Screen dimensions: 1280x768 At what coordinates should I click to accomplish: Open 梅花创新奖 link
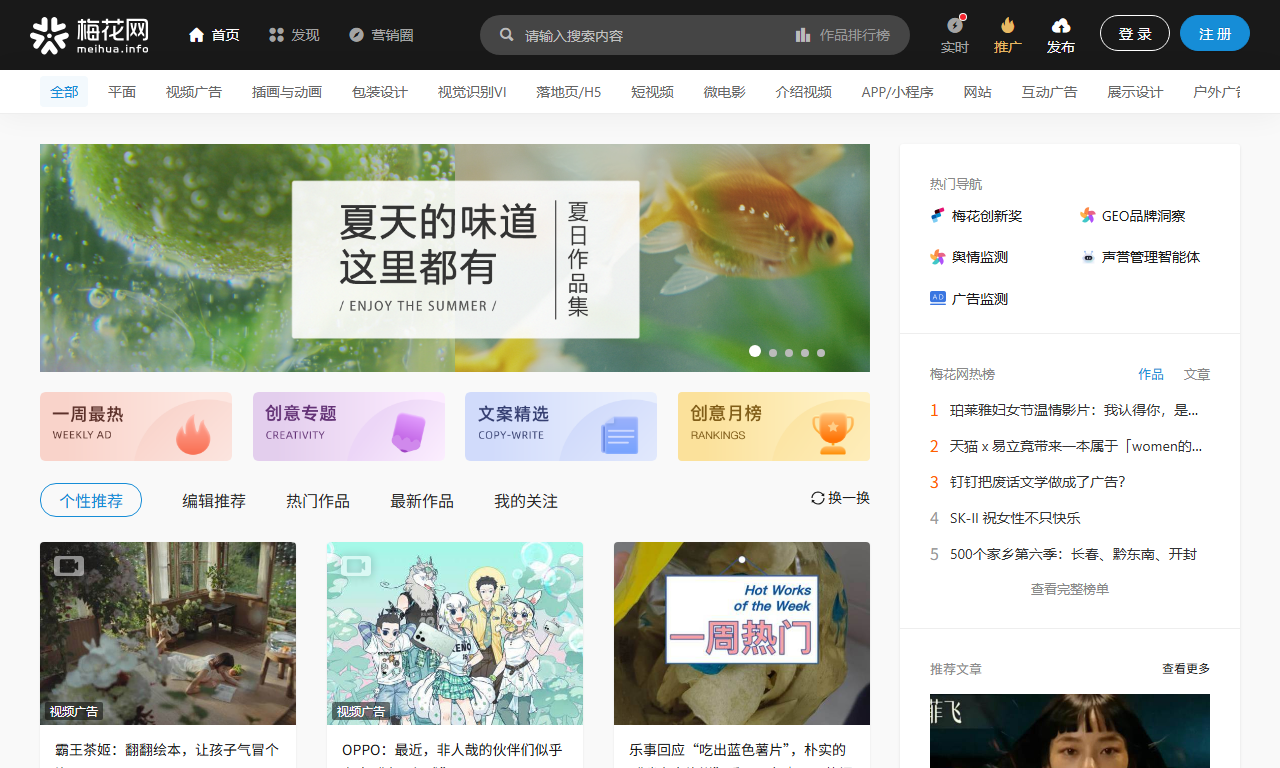pyautogui.click(x=977, y=216)
